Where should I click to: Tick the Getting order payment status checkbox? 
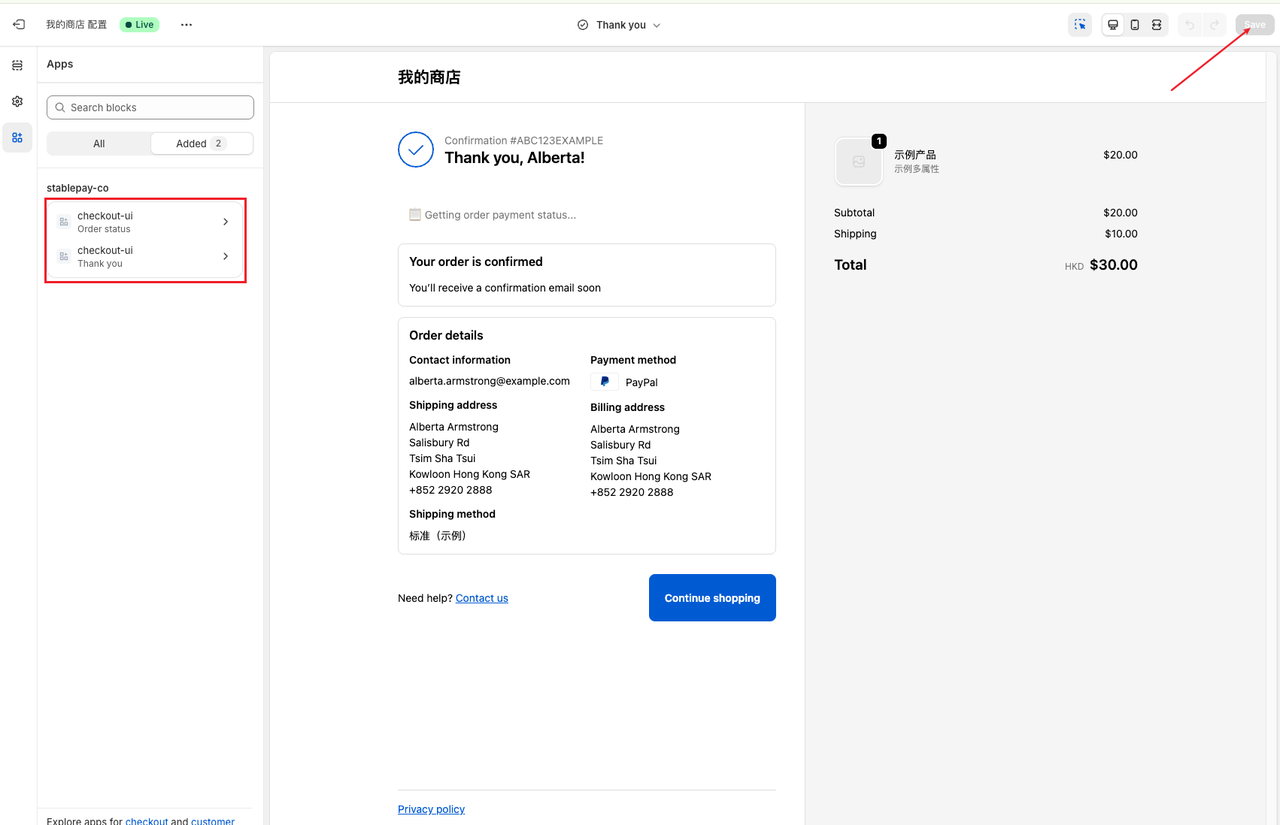point(414,213)
